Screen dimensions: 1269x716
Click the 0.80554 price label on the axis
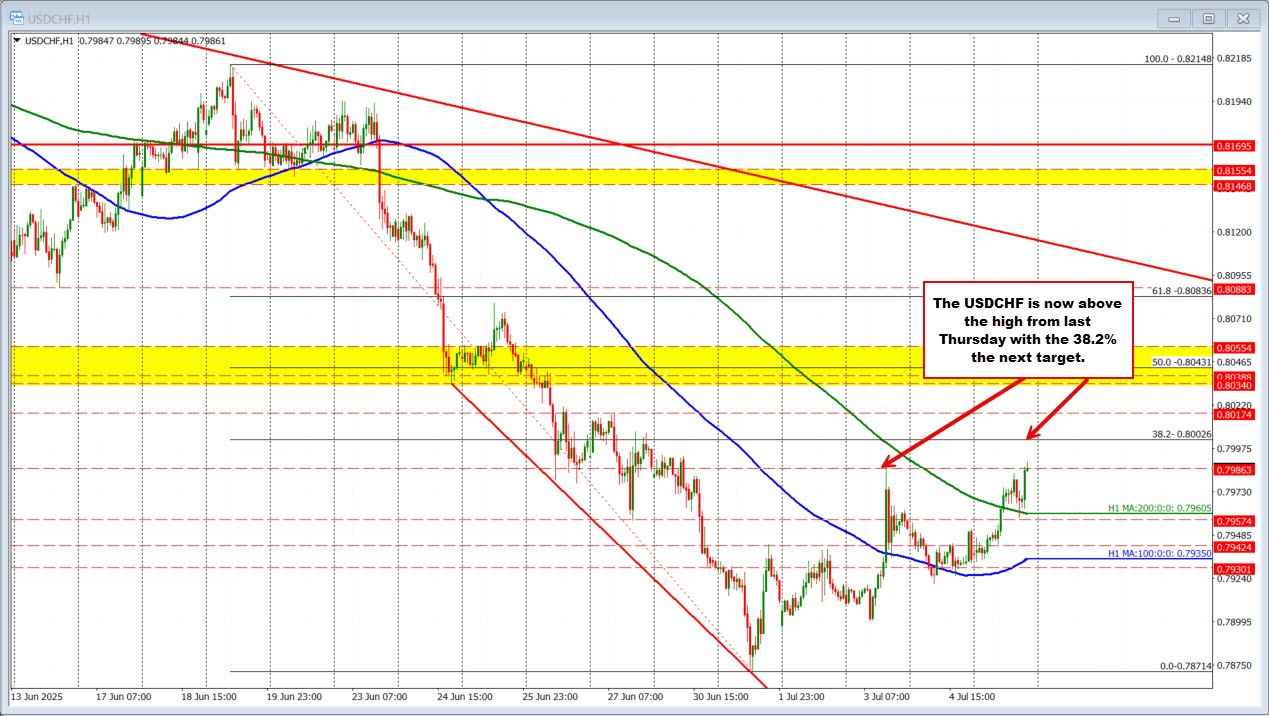(x=1236, y=348)
